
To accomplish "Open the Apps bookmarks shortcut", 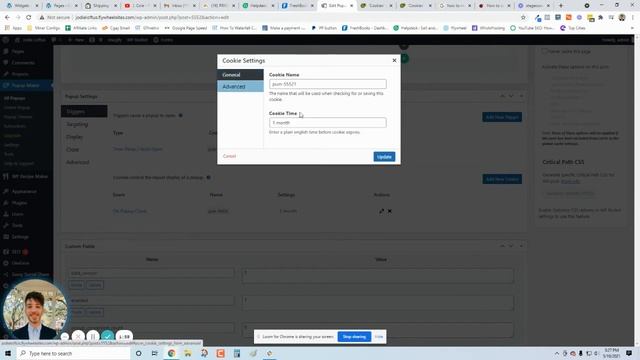I will [x=13, y=28].
